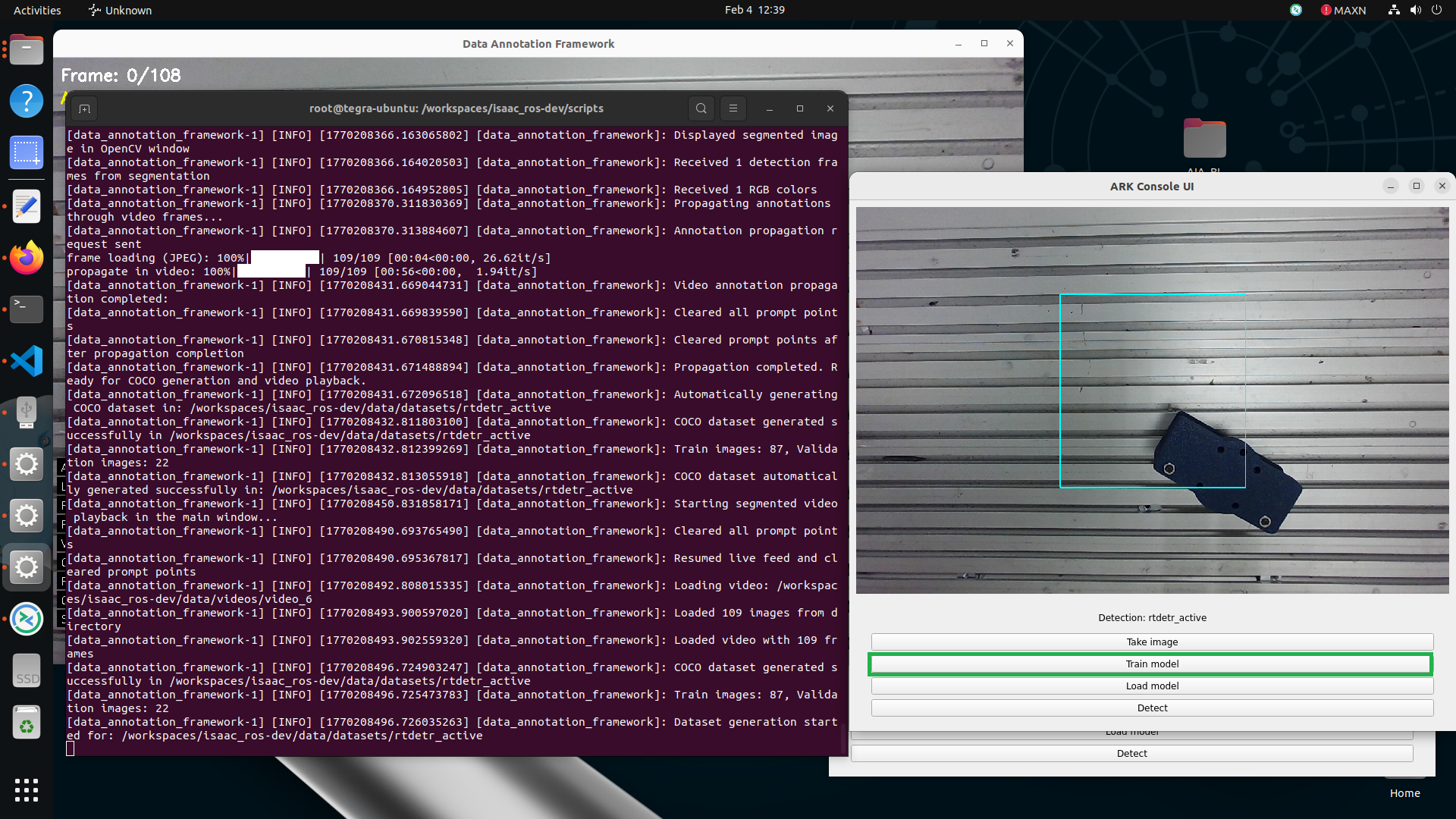Viewport: 1456px width, 819px height.
Task: Close the ARK Console UI window
Action: [x=1442, y=186]
